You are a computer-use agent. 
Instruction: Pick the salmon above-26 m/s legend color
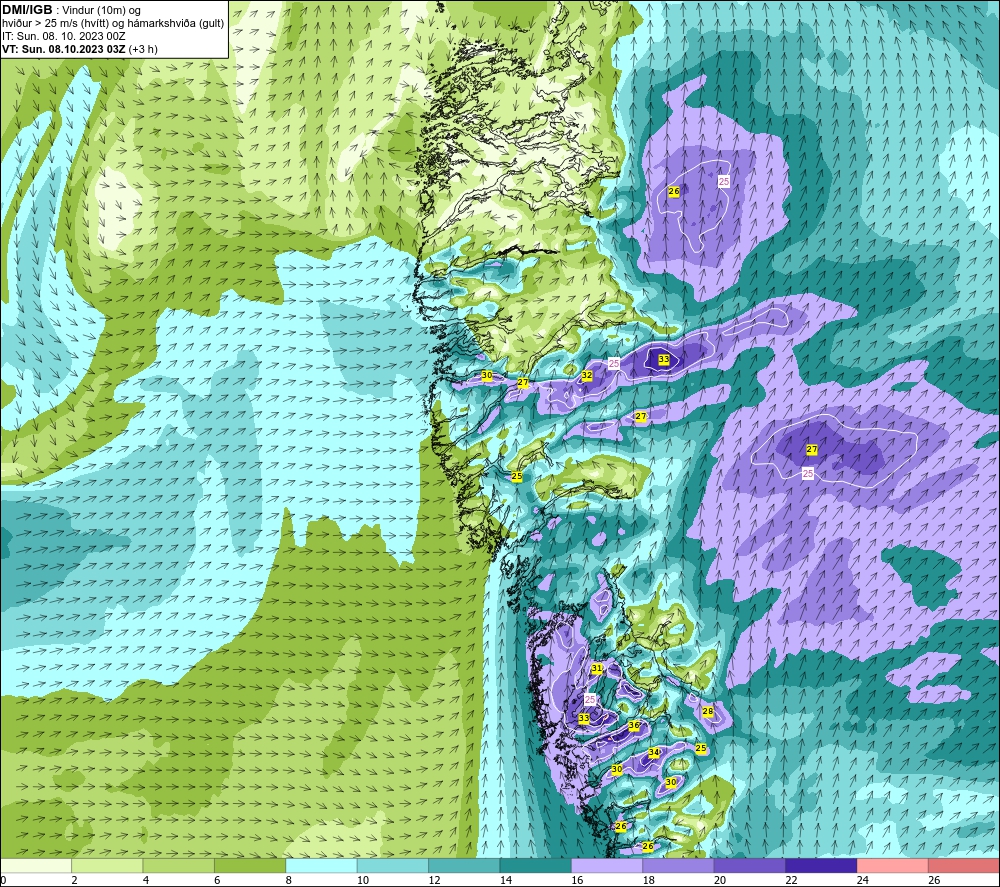964,865
